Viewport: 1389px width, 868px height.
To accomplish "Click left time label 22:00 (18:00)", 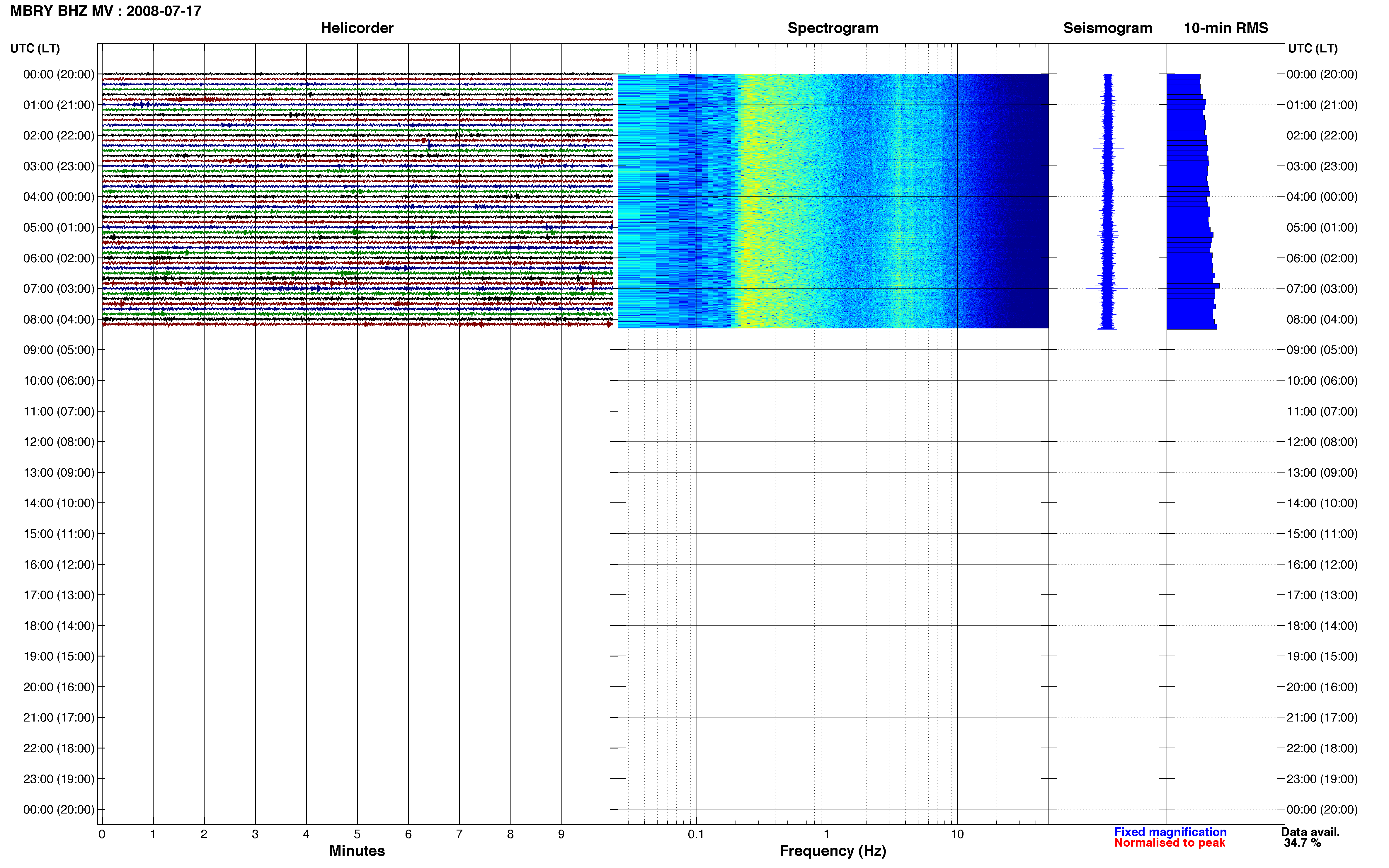I will tap(59, 748).
